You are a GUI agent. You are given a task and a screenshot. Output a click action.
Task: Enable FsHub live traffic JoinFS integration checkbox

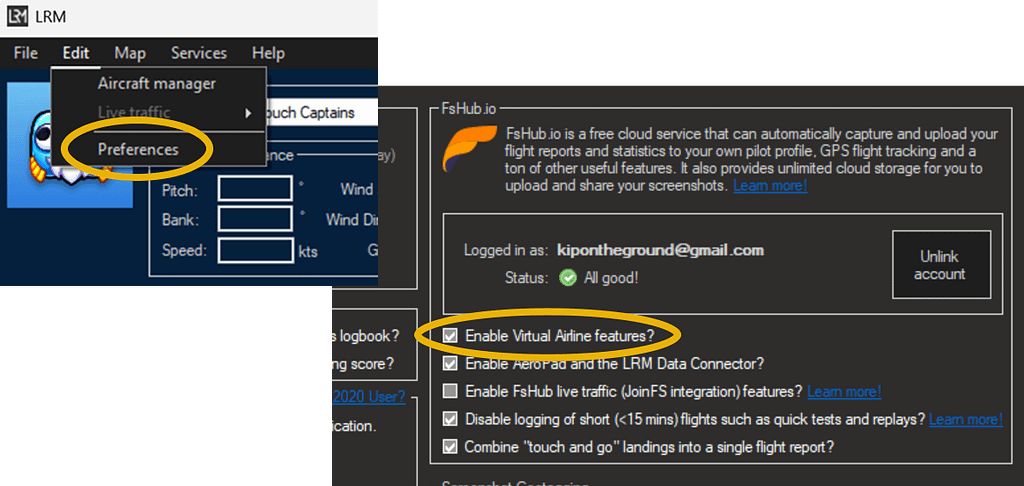click(450, 391)
